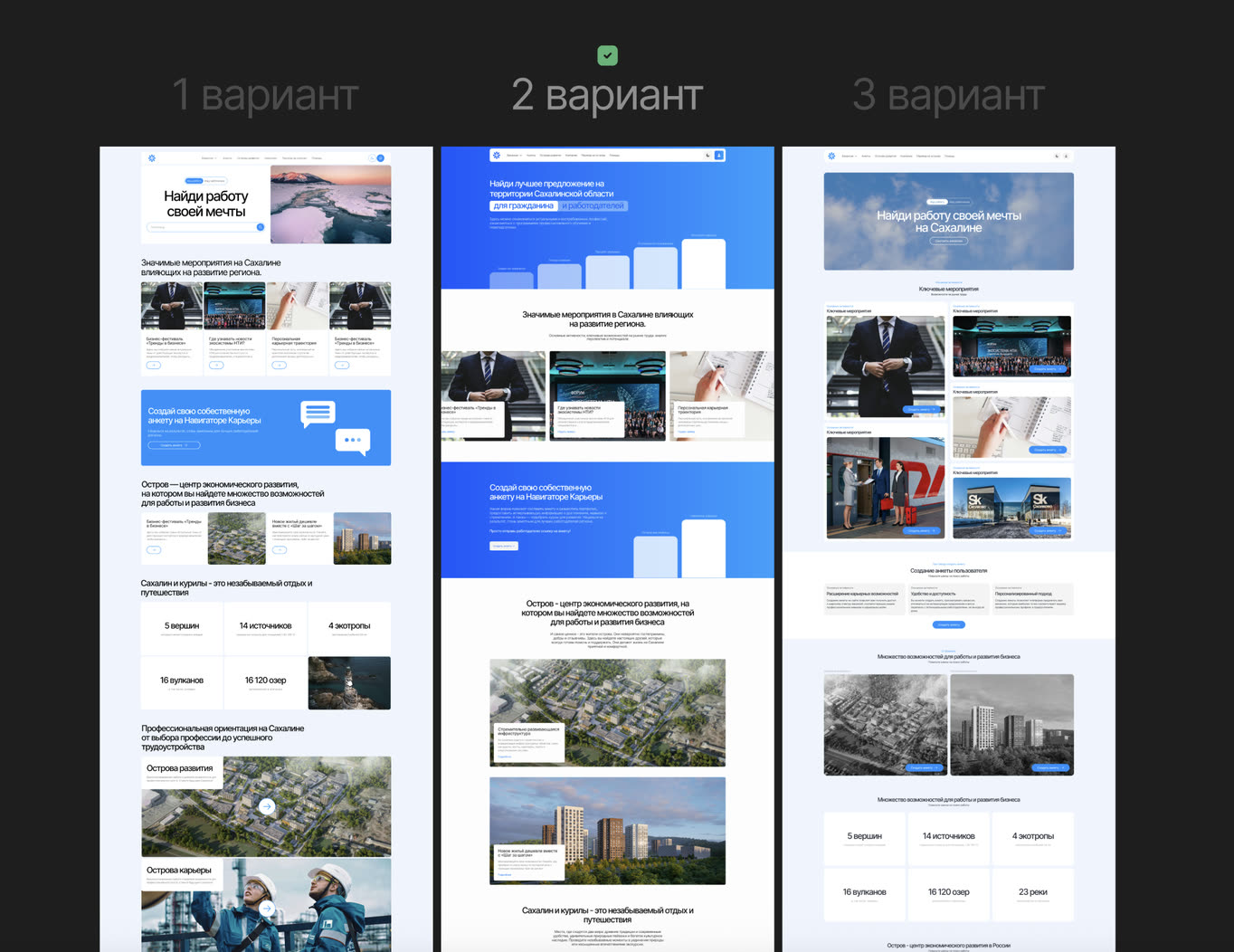Click the search magnifier button in variant 1
This screenshot has height=952, width=1234.
(x=261, y=227)
